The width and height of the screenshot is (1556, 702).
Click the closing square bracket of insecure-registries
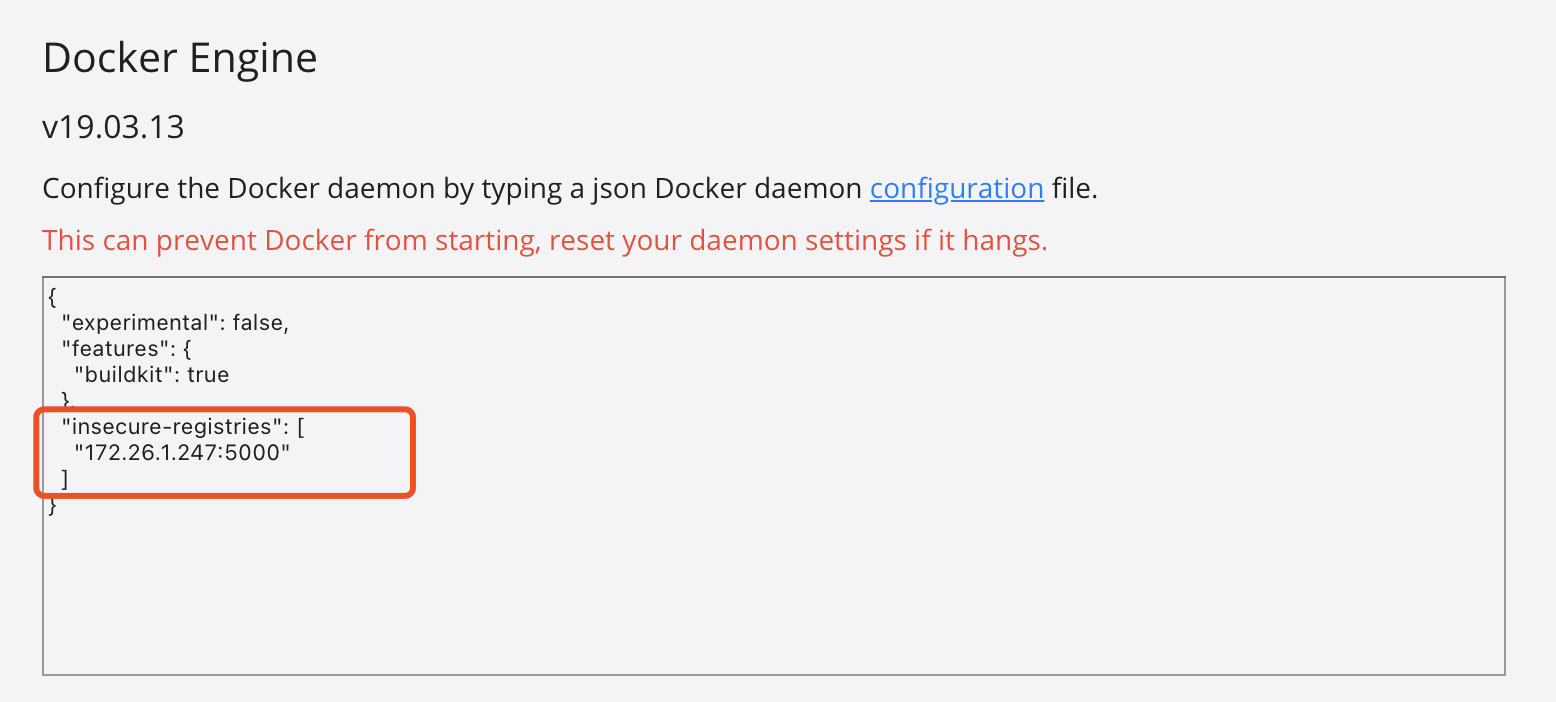(65, 480)
